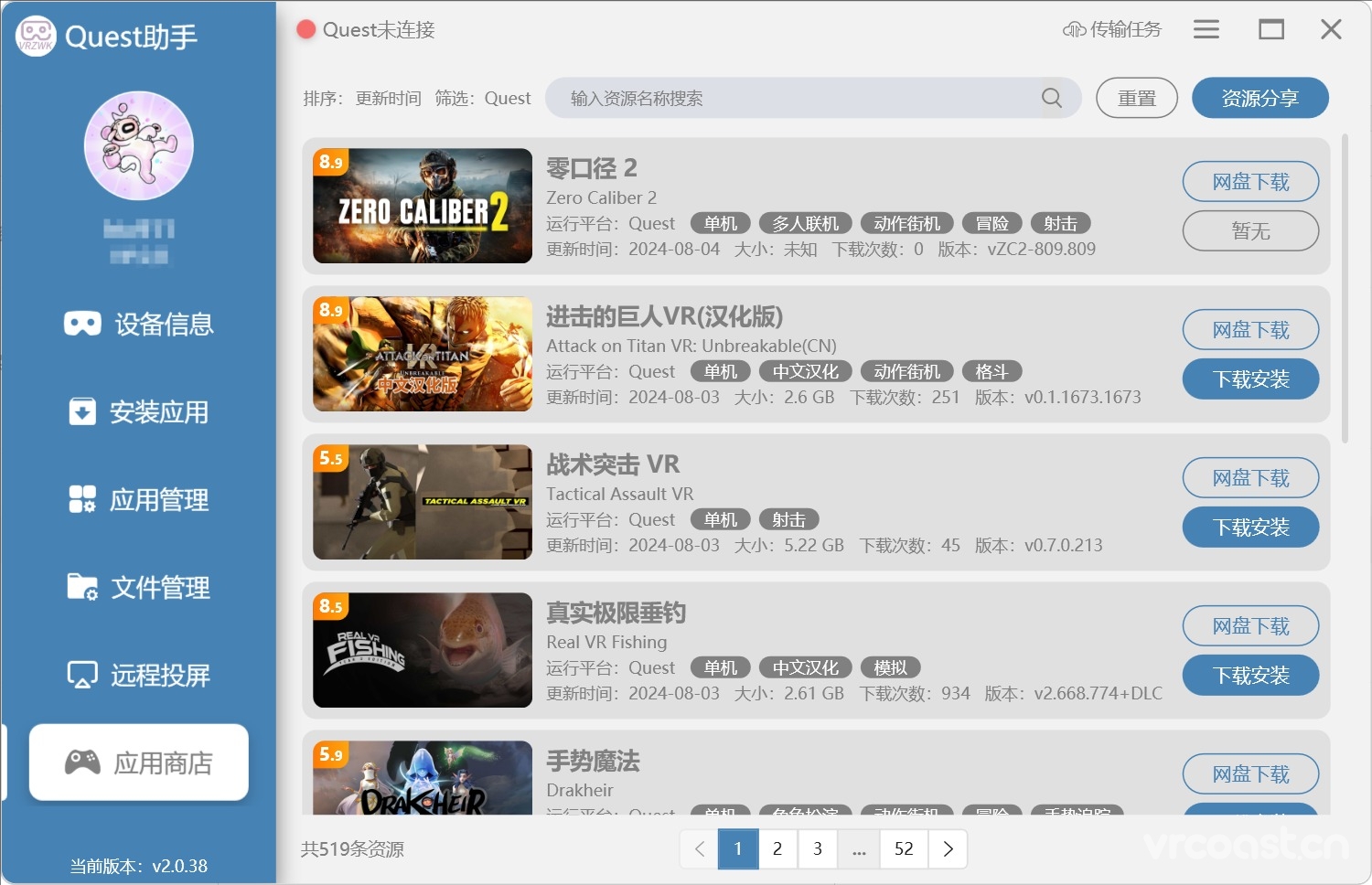Click the 射击 tag on 战术突击 VR

coord(788,519)
